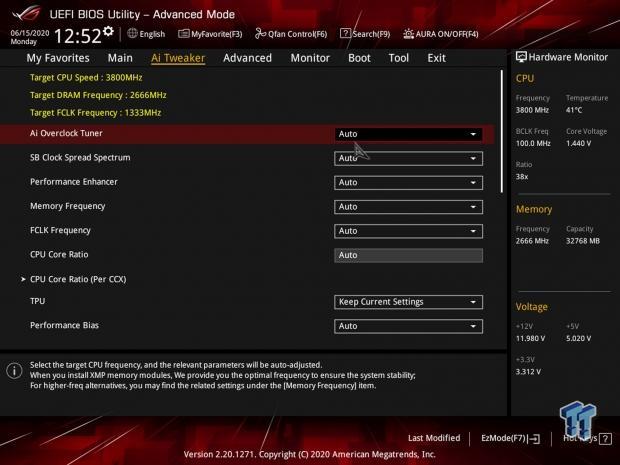Click memory capacity value 32768 MB
620x465 pixels.
click(x=583, y=241)
